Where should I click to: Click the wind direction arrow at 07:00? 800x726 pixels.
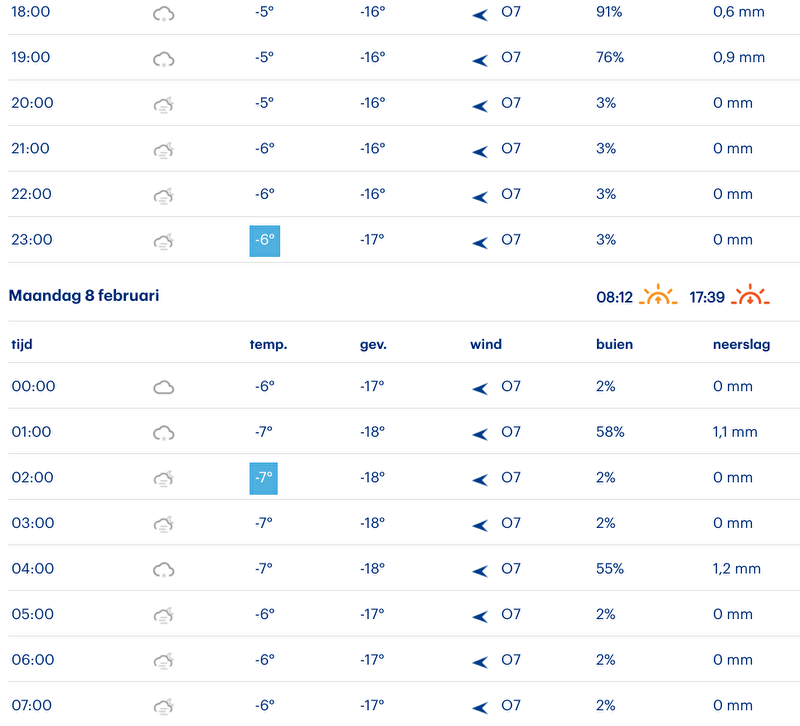tap(480, 707)
